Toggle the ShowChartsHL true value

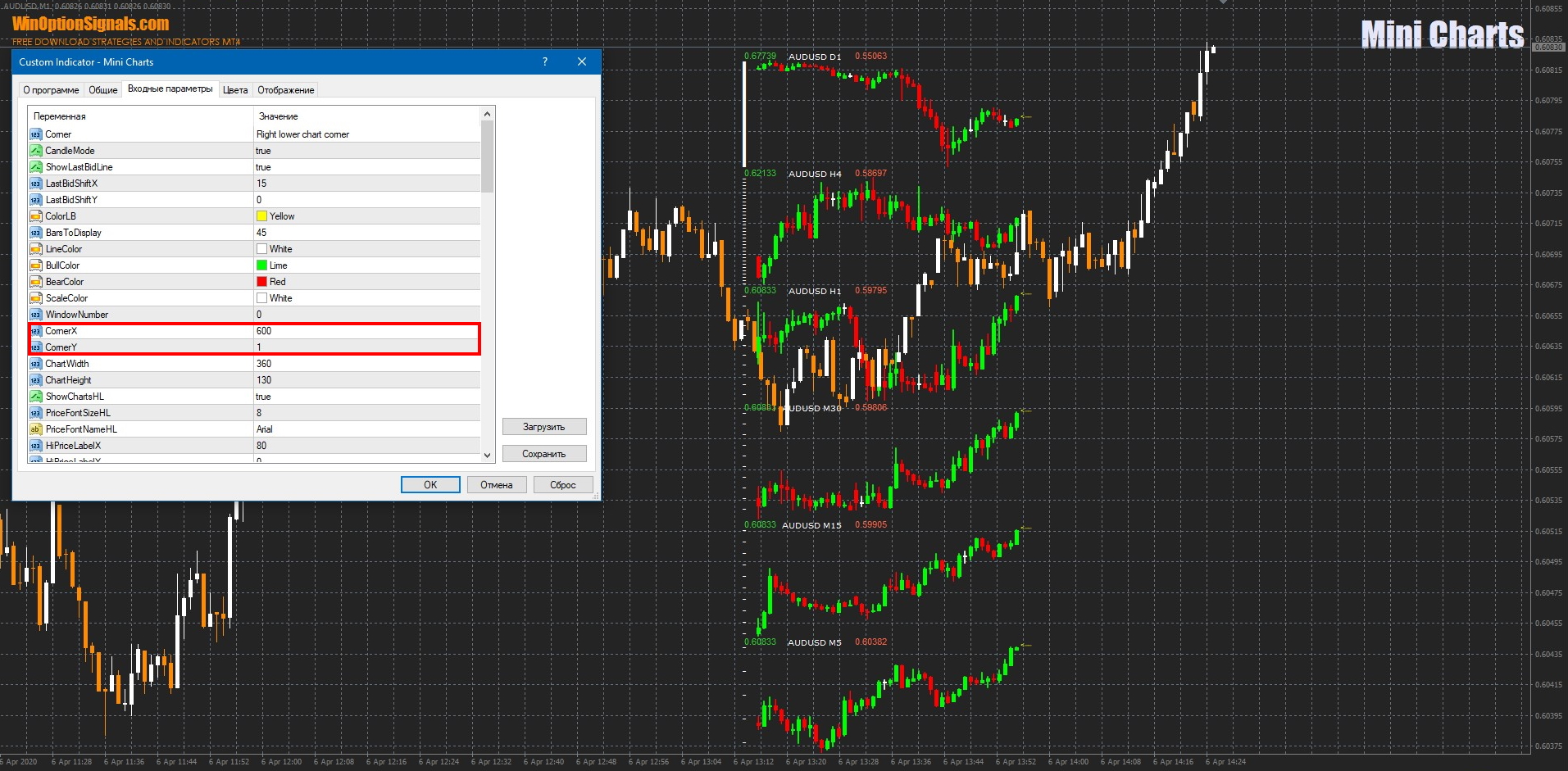(x=263, y=397)
